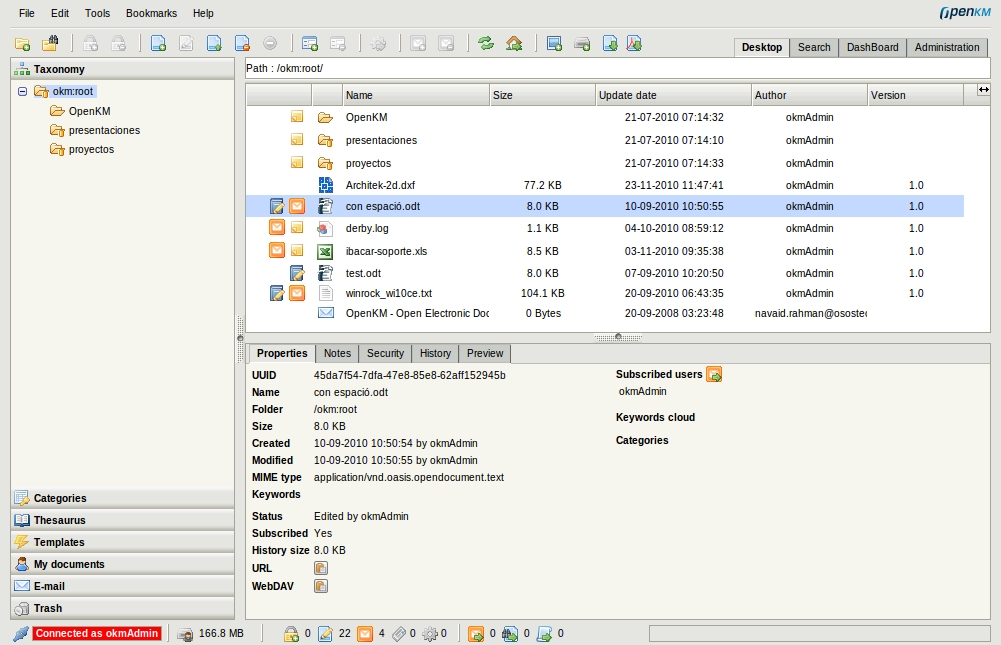Viewport: 1001px width, 645px height.
Task: Click the Remove property group toolbar icon
Action: (338, 44)
